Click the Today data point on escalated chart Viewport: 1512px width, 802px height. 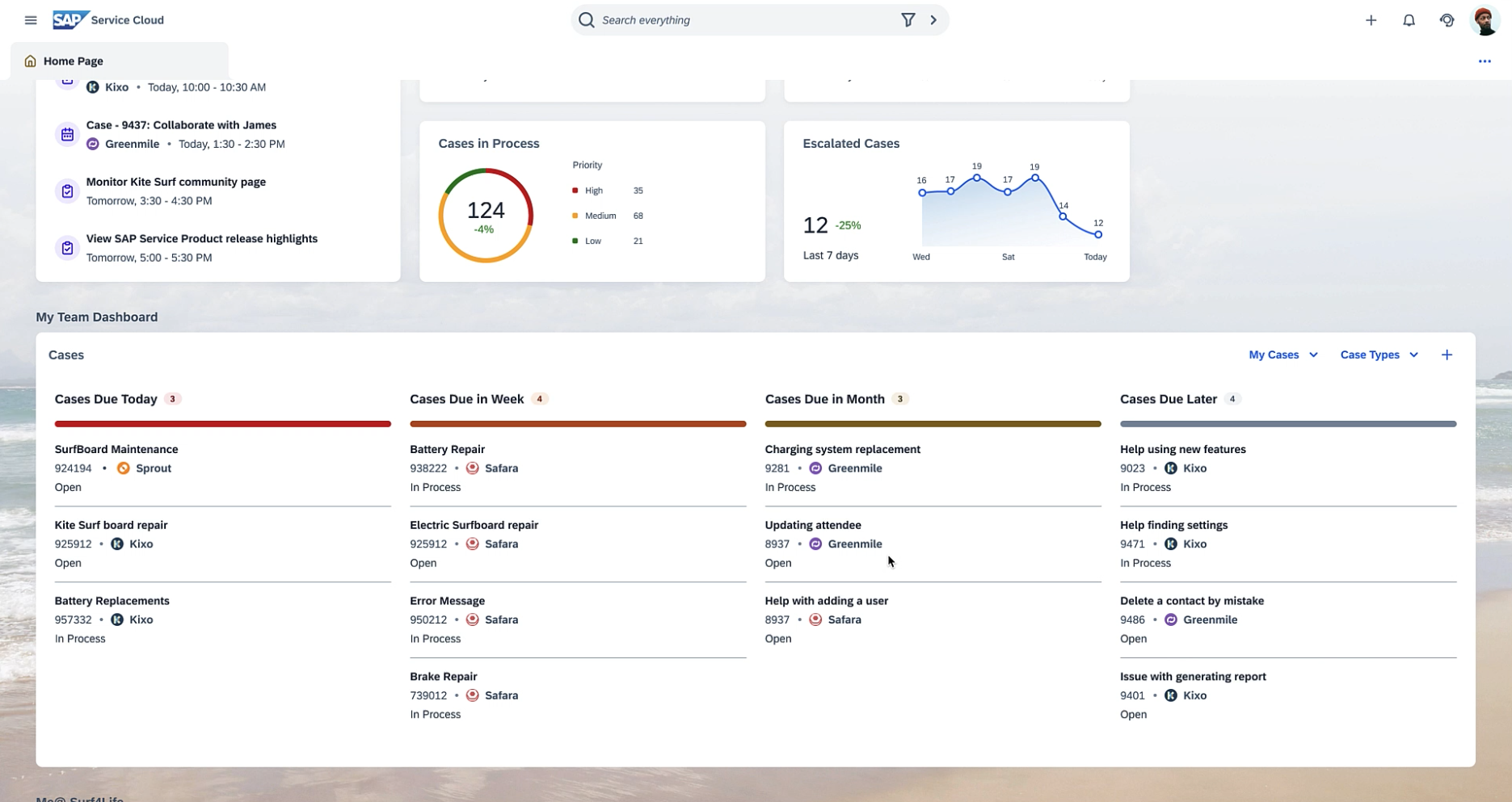tap(1097, 235)
